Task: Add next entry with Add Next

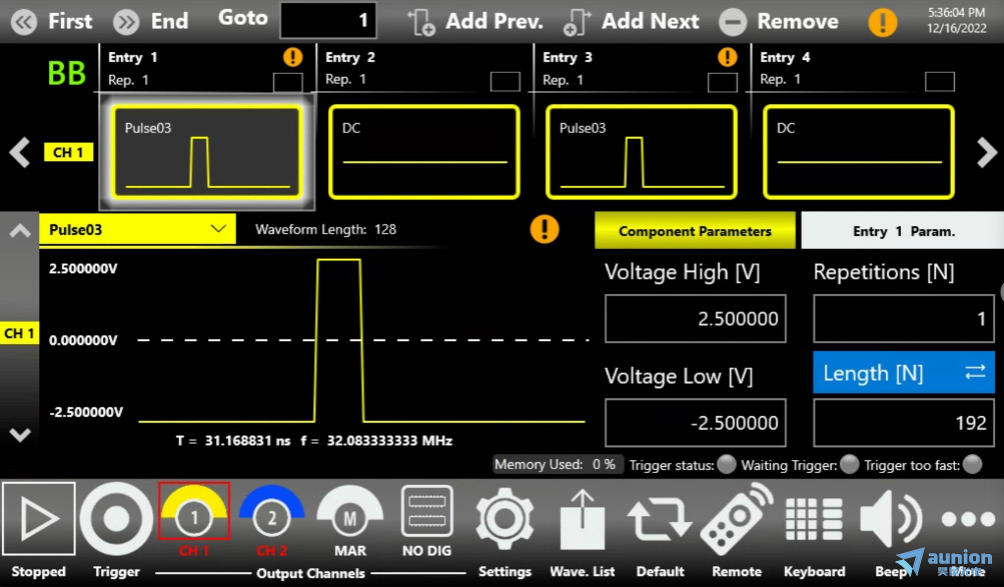Action: [631, 22]
